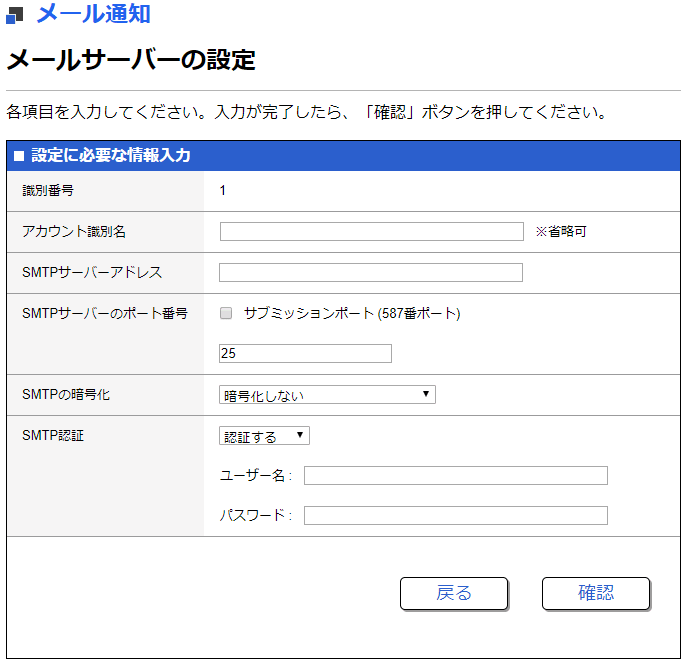Click the メール通知 header icon
Viewport: 688px width, 665px height.
[x=15, y=14]
